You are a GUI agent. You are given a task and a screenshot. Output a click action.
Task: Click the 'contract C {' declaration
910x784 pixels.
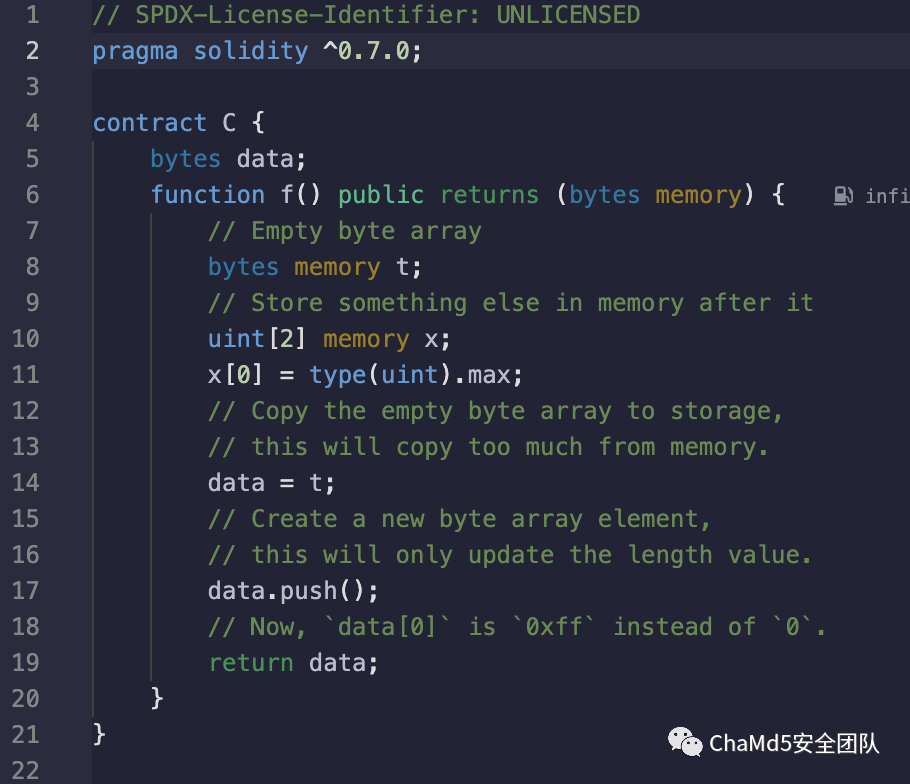[179, 122]
